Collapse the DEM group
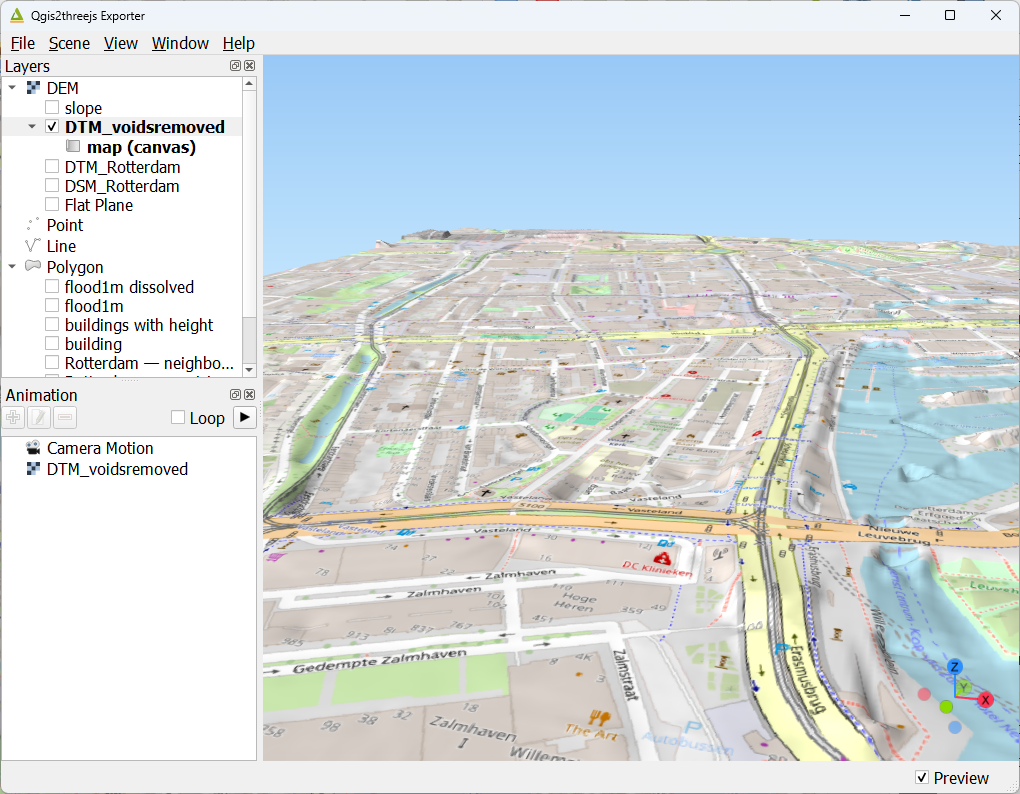 [12, 88]
